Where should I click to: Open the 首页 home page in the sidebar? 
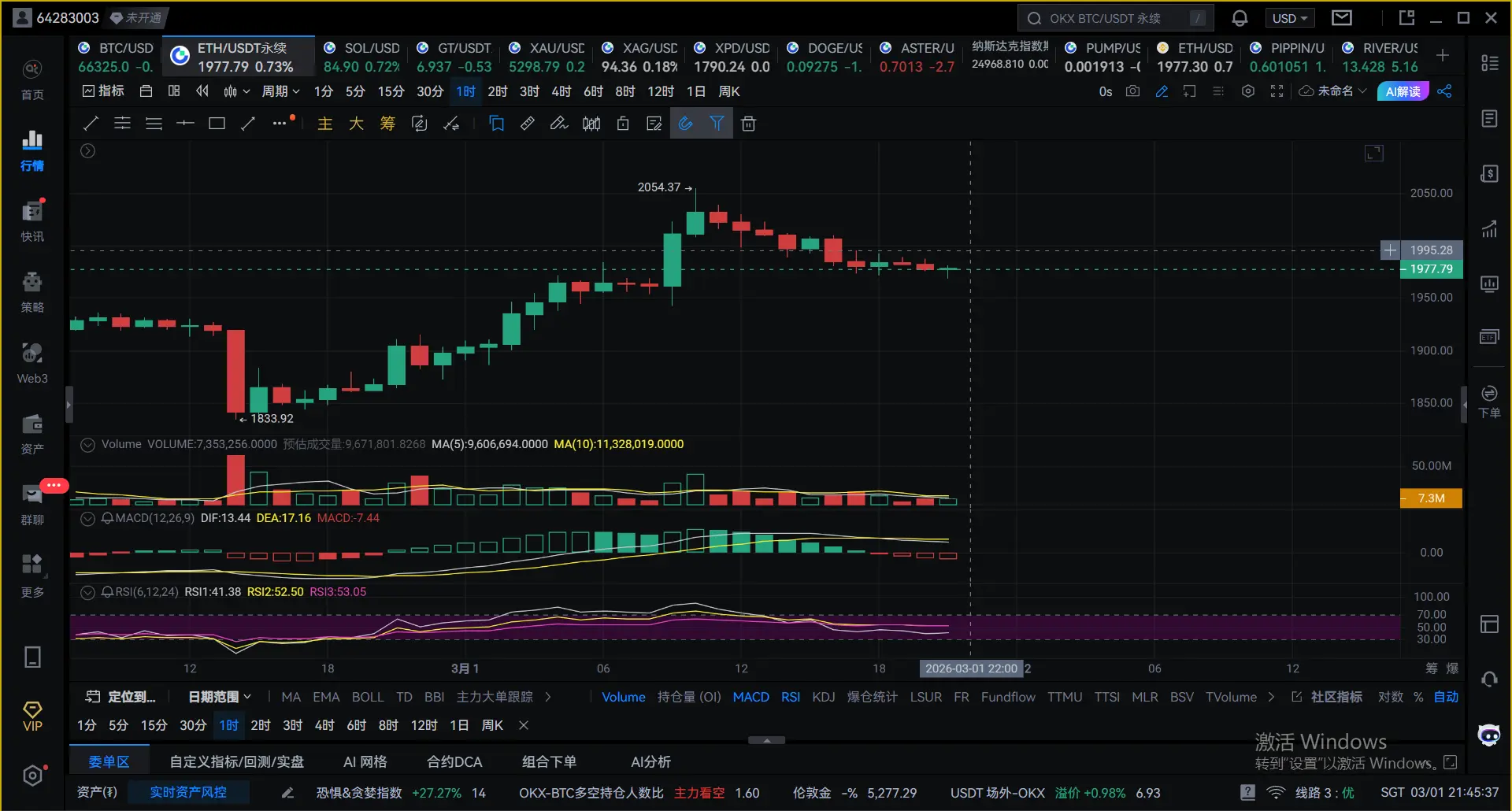pyautogui.click(x=32, y=80)
